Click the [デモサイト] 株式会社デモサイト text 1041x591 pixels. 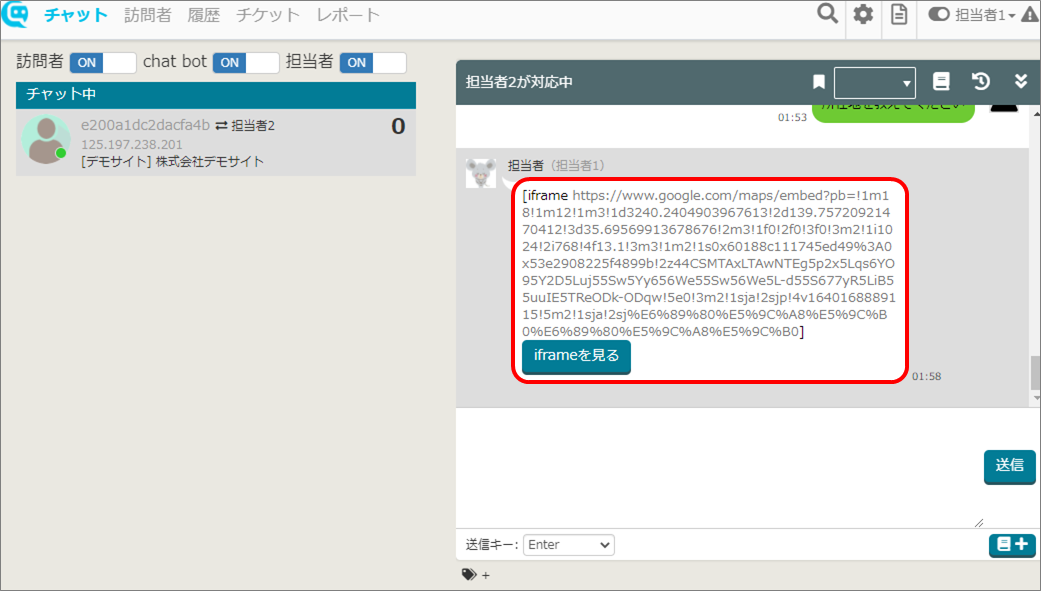coord(173,161)
